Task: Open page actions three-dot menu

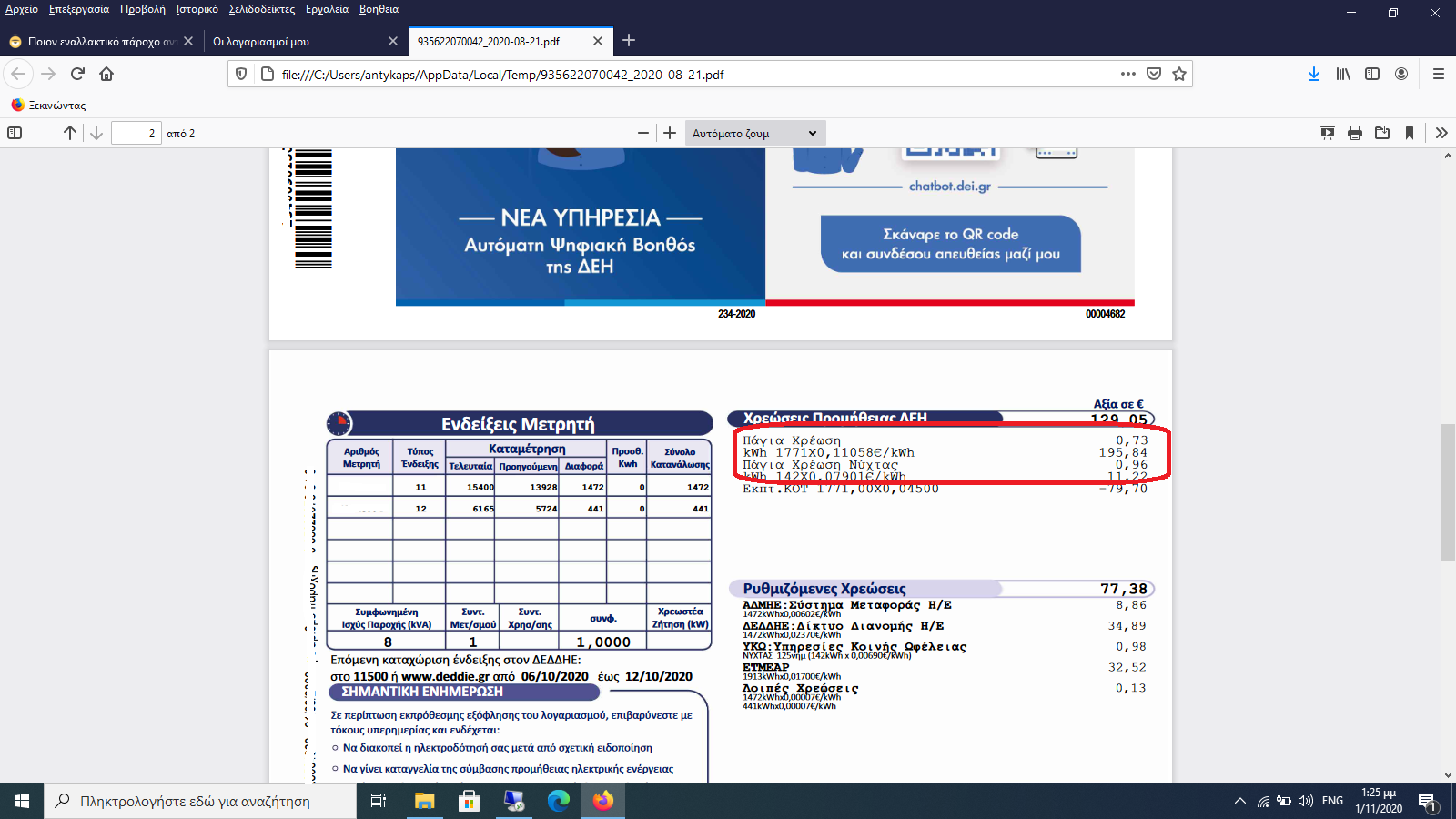Action: click(x=1128, y=74)
